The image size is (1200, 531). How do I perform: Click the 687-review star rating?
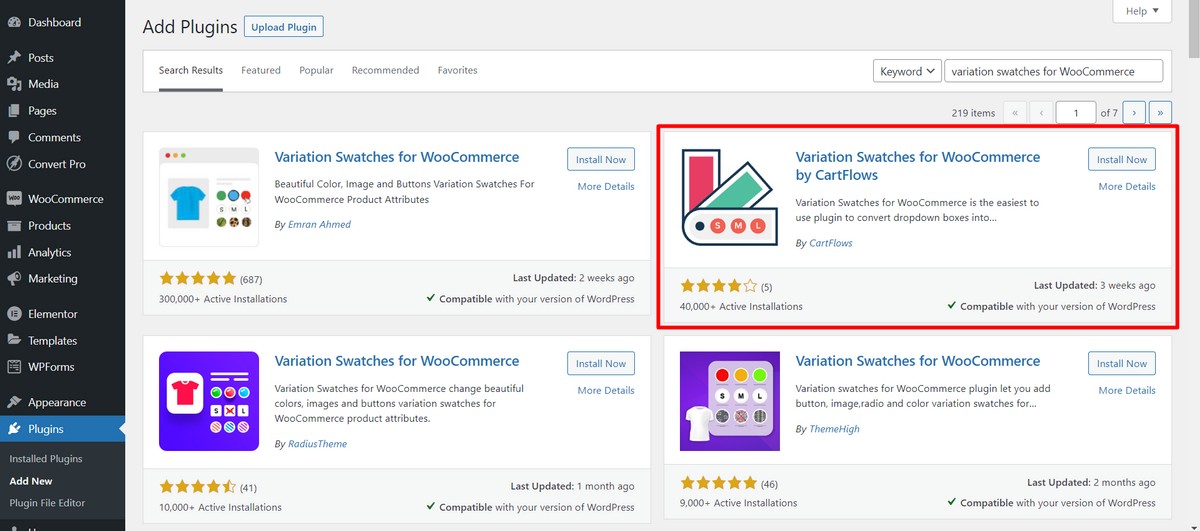tap(198, 279)
